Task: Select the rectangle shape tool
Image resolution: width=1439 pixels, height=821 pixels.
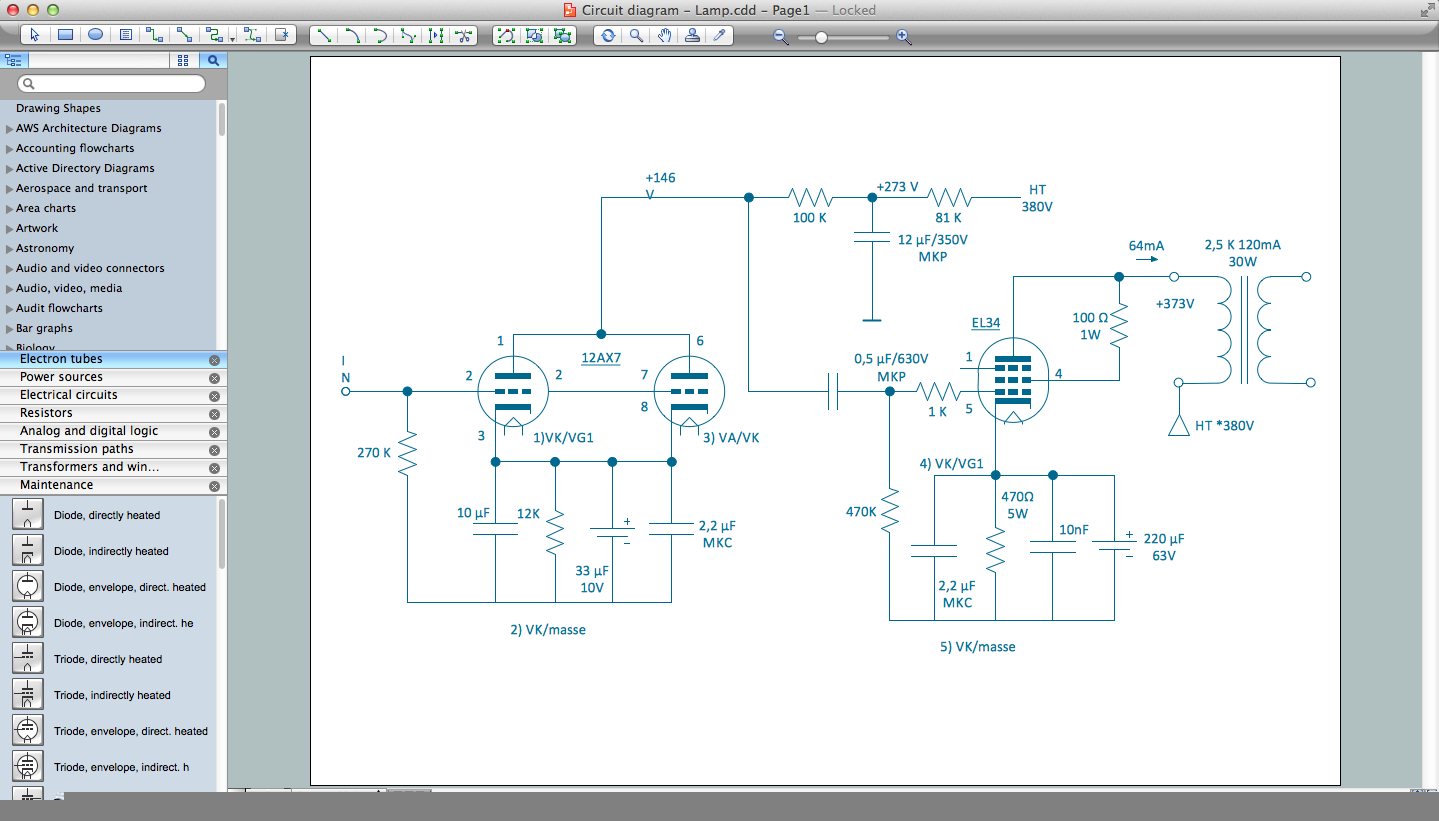Action: point(65,35)
